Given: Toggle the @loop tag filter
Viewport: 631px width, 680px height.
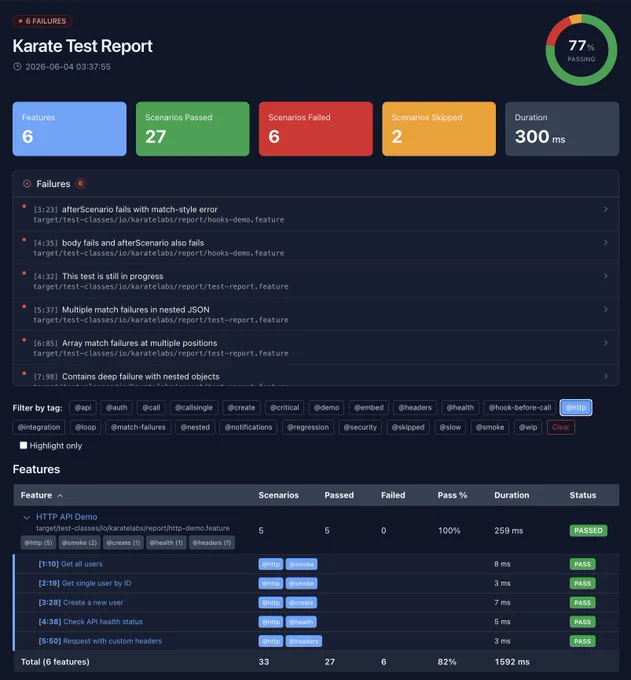Looking at the screenshot, I should pos(85,427).
